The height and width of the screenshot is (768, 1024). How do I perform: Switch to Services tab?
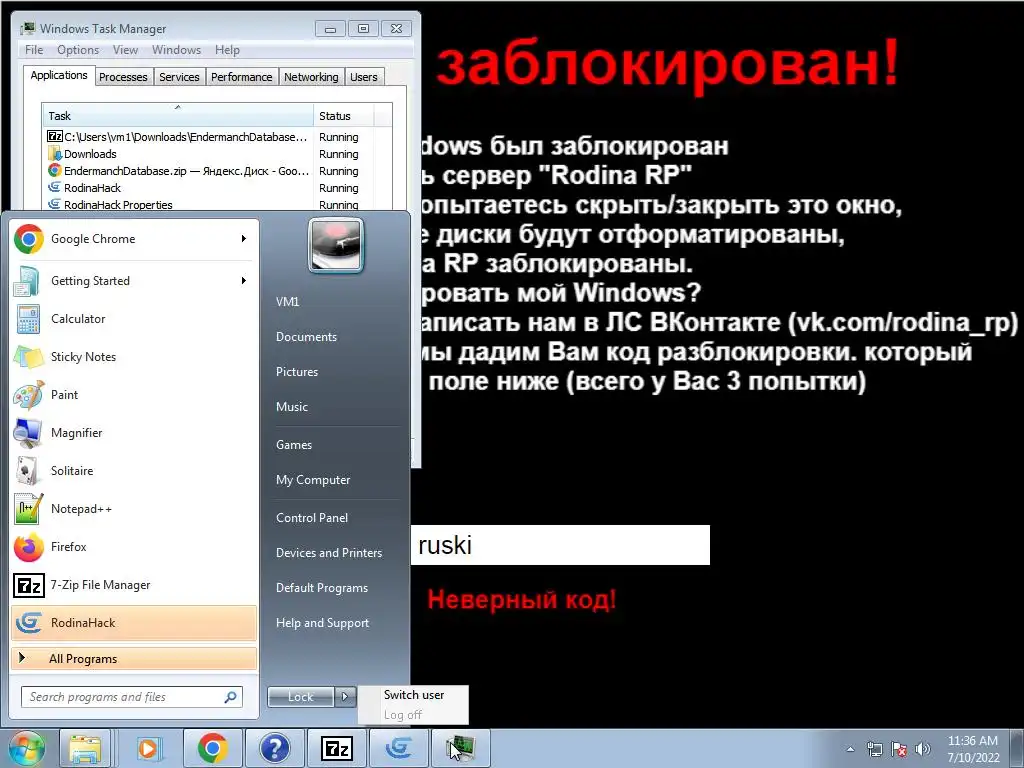pos(179,77)
